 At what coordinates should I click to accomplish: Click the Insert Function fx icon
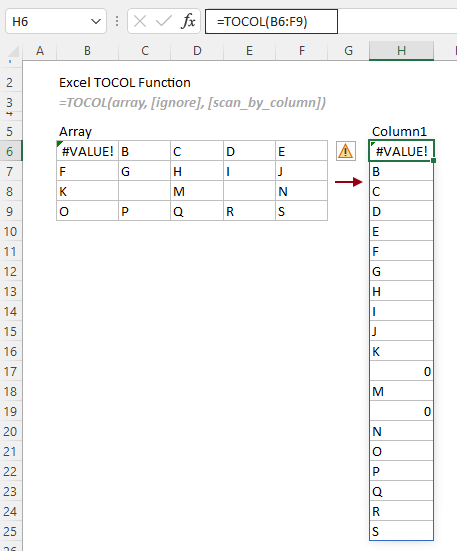tap(188, 21)
